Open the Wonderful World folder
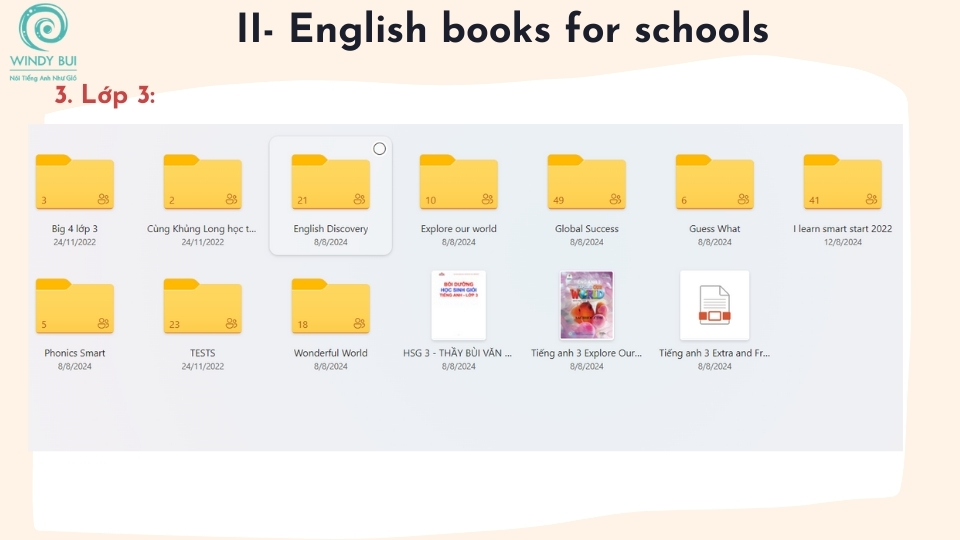The image size is (960, 540). tap(331, 307)
